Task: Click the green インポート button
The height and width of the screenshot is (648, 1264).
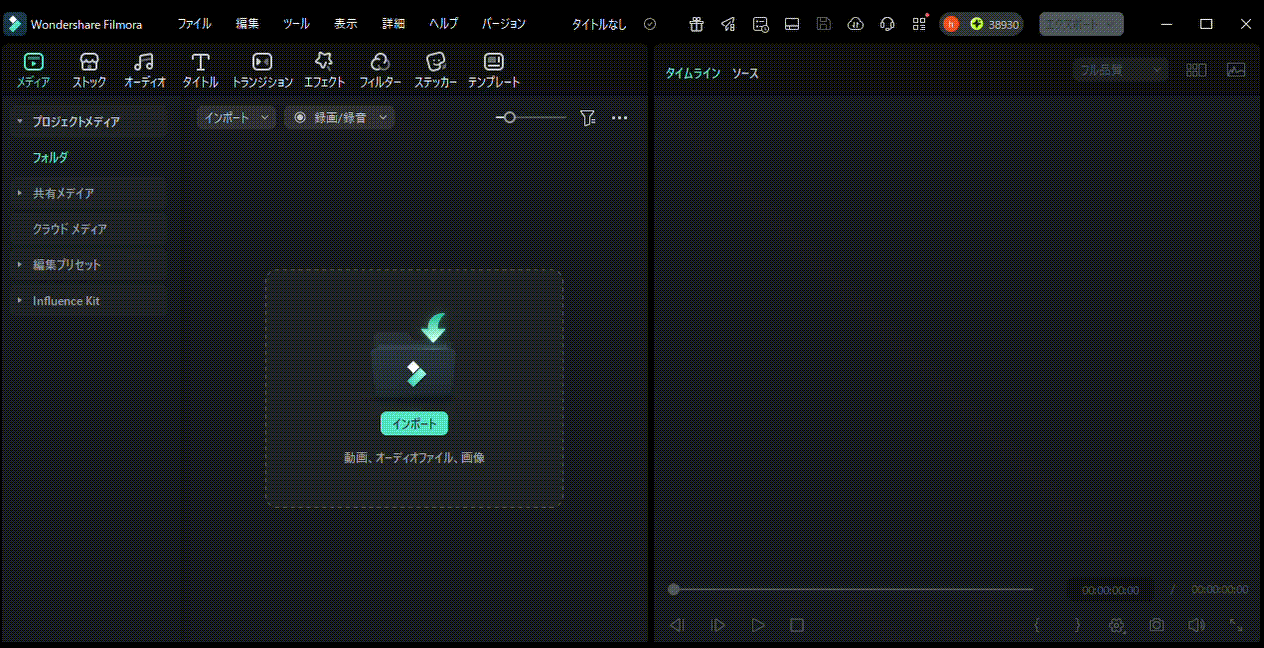Action: [414, 424]
